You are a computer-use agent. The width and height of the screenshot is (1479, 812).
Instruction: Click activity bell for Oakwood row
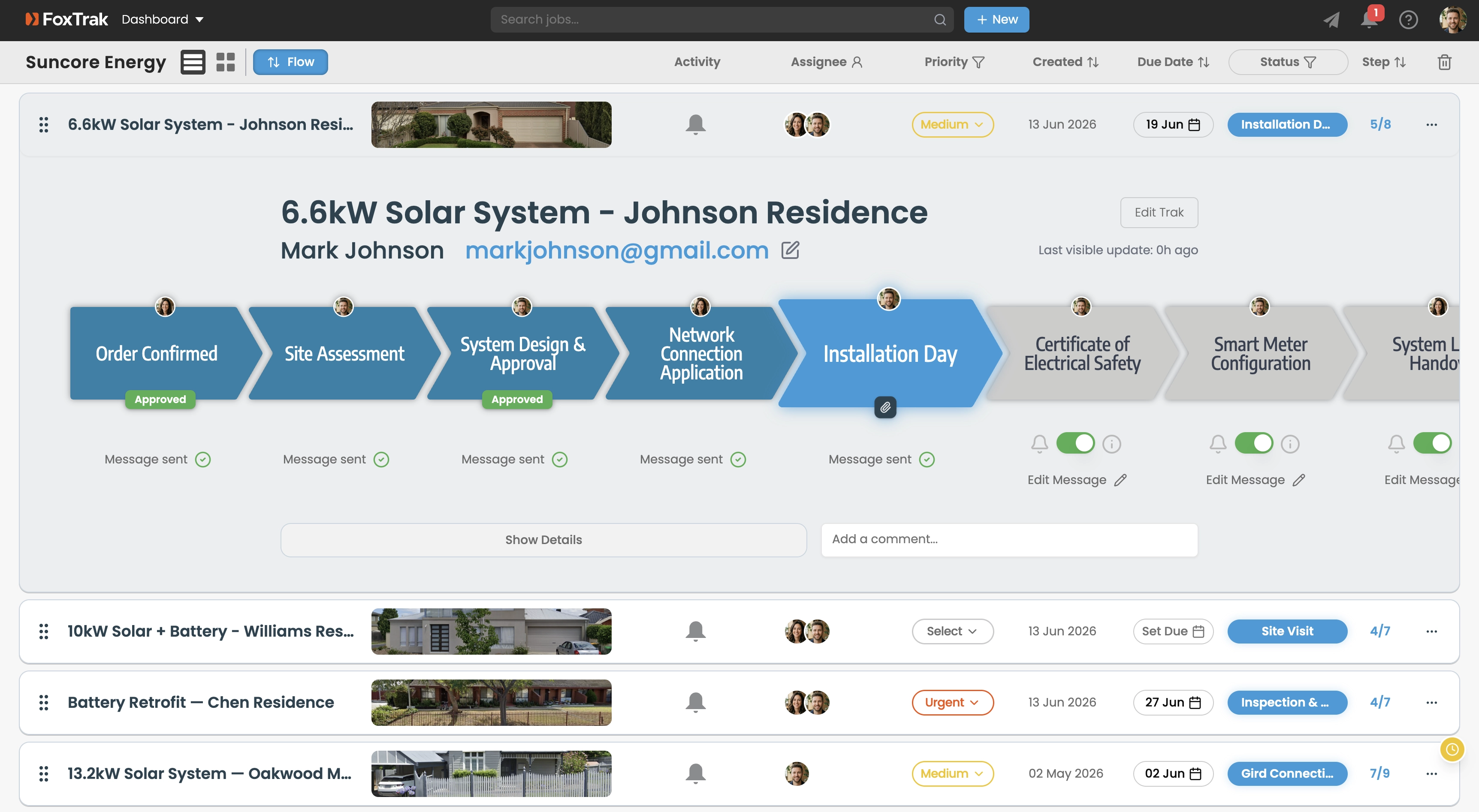coord(695,773)
